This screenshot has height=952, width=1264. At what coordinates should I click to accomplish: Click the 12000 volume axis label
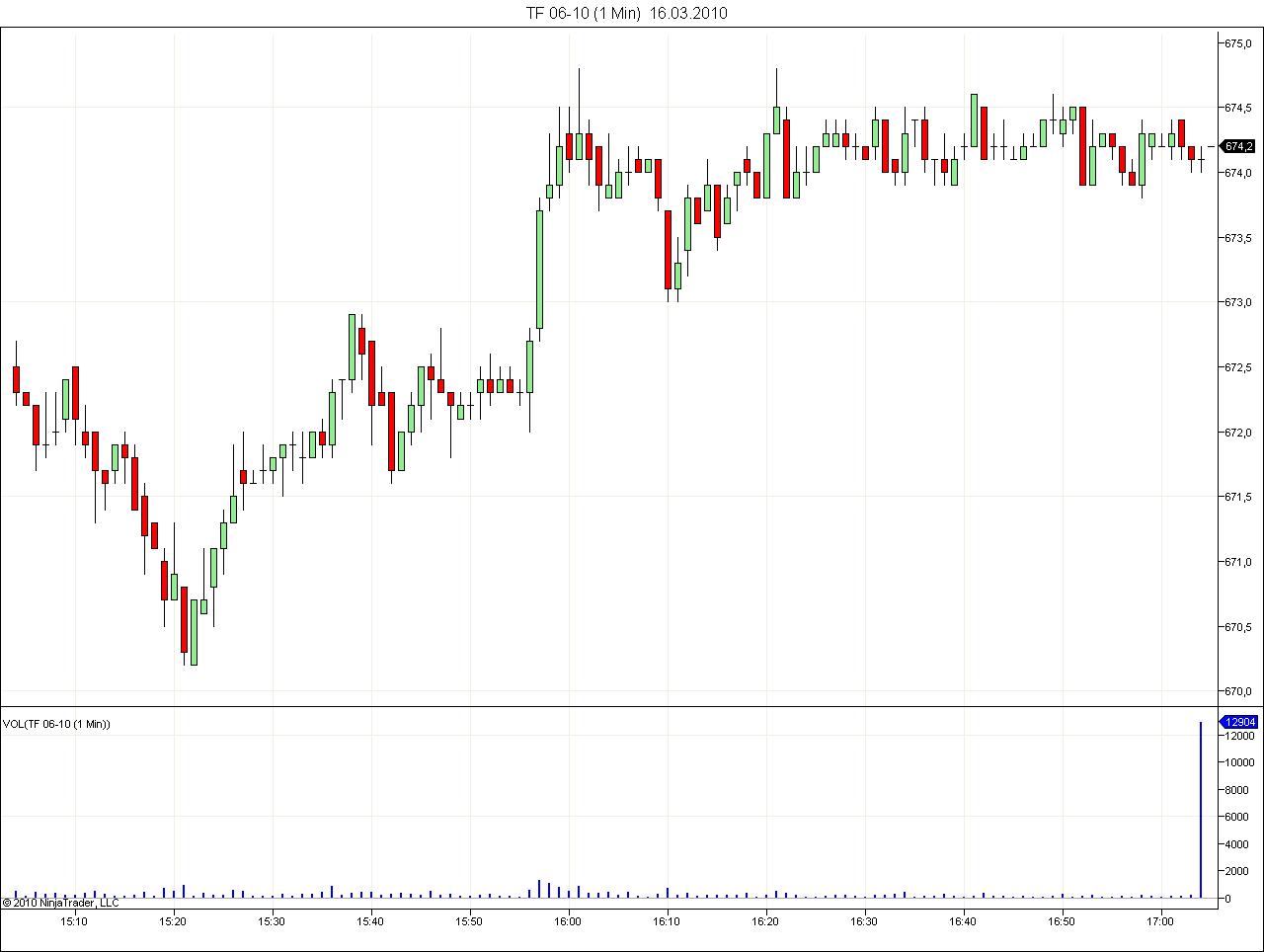tap(1240, 736)
